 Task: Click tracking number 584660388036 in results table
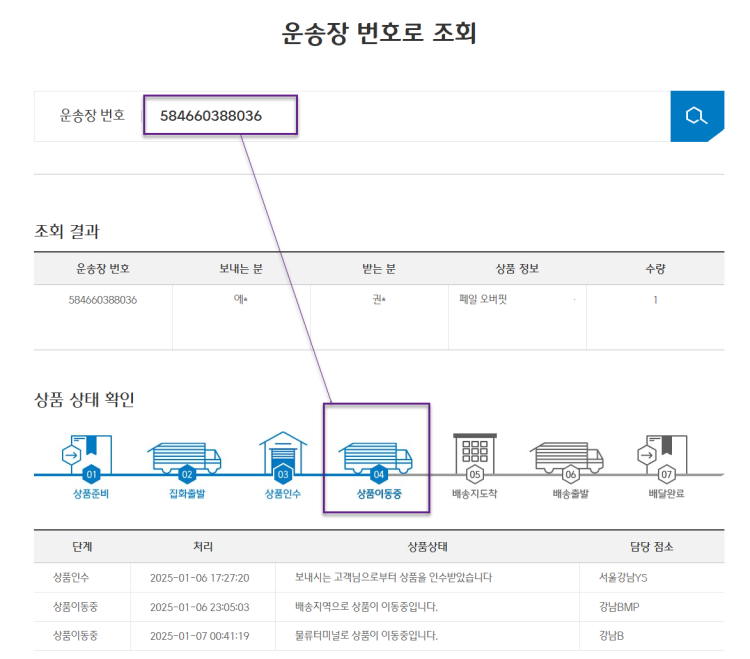click(103, 300)
